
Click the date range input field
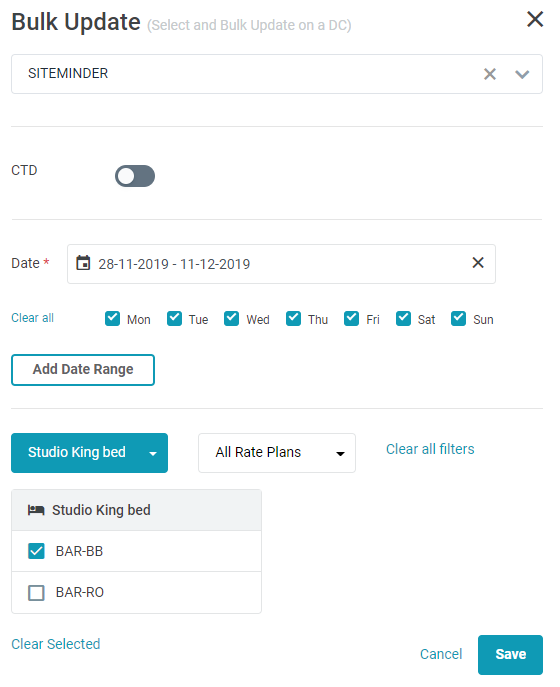point(281,264)
